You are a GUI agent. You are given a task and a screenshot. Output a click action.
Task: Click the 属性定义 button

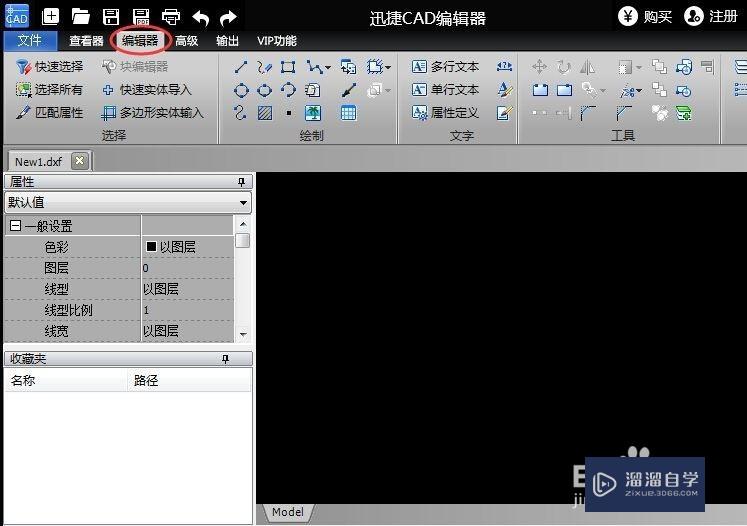click(x=445, y=113)
